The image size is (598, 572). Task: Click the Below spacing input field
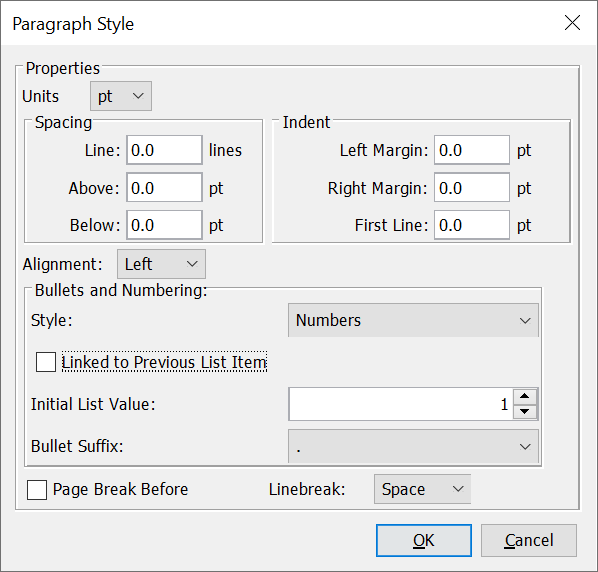click(x=164, y=225)
